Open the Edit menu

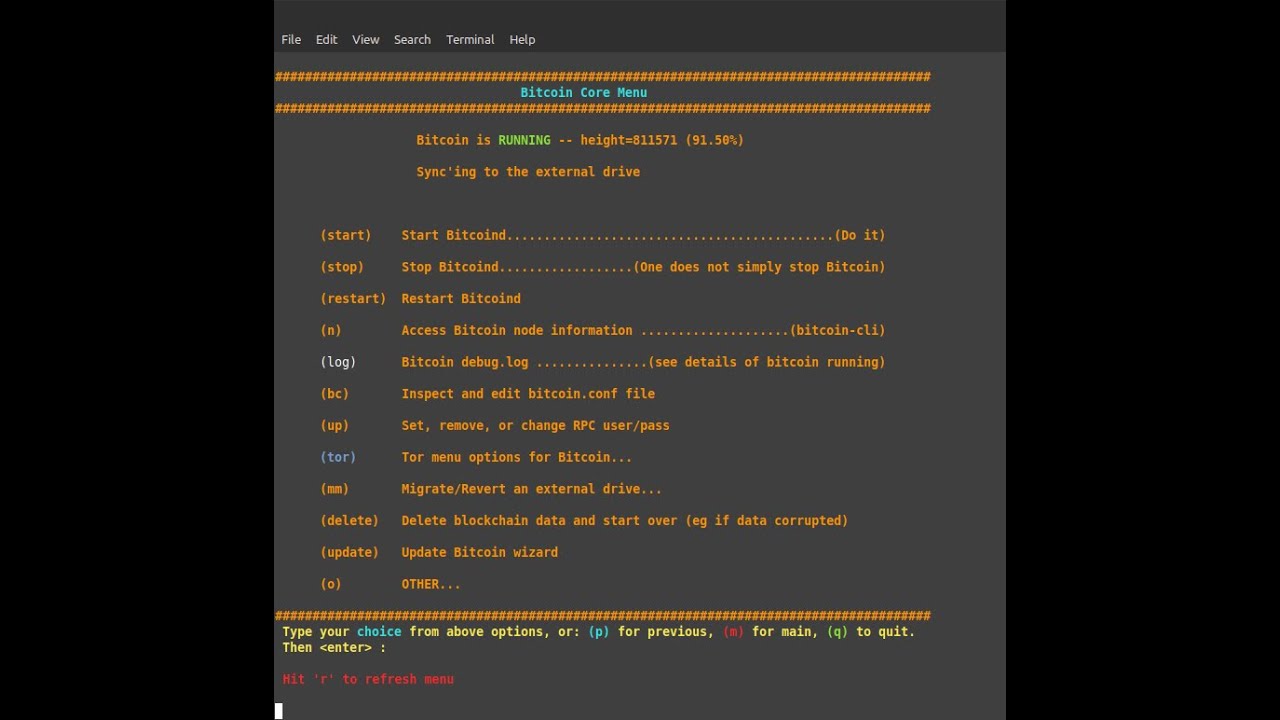pyautogui.click(x=326, y=40)
